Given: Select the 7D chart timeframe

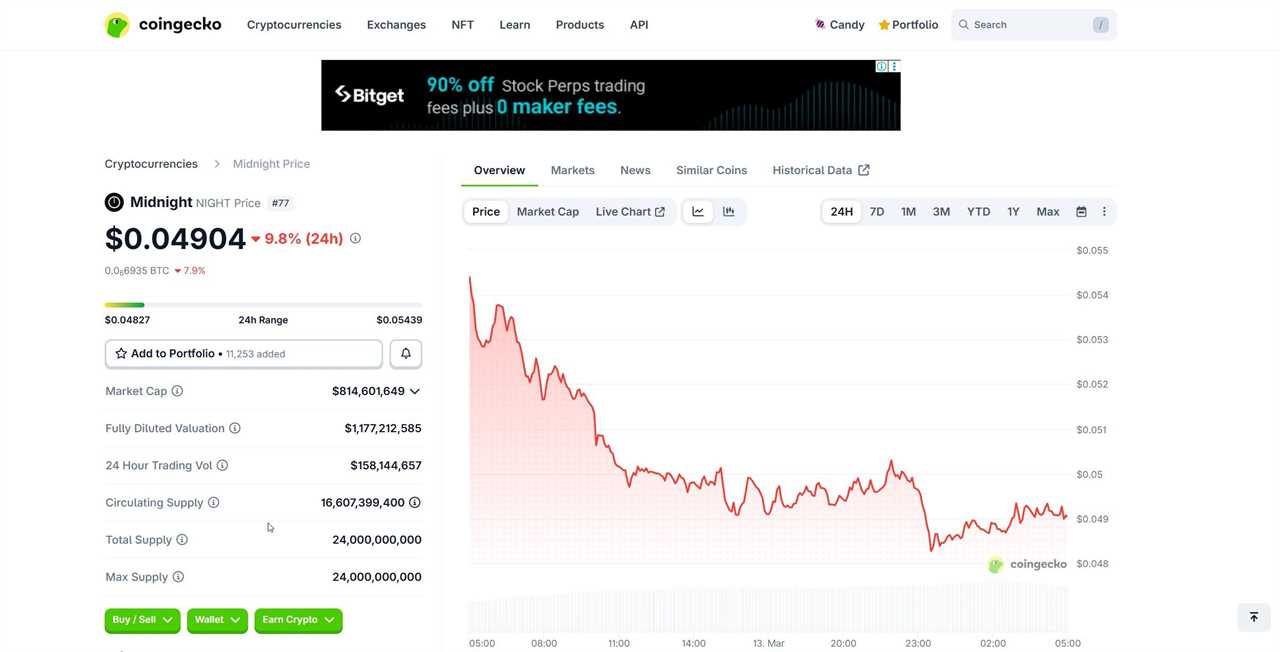Looking at the screenshot, I should coord(877,211).
